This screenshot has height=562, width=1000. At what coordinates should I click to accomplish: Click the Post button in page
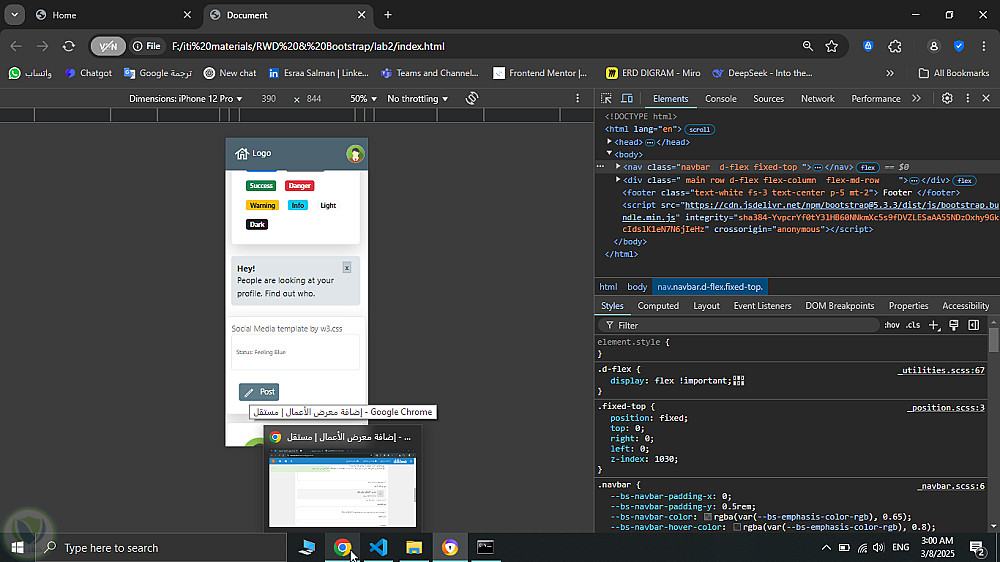(x=259, y=392)
